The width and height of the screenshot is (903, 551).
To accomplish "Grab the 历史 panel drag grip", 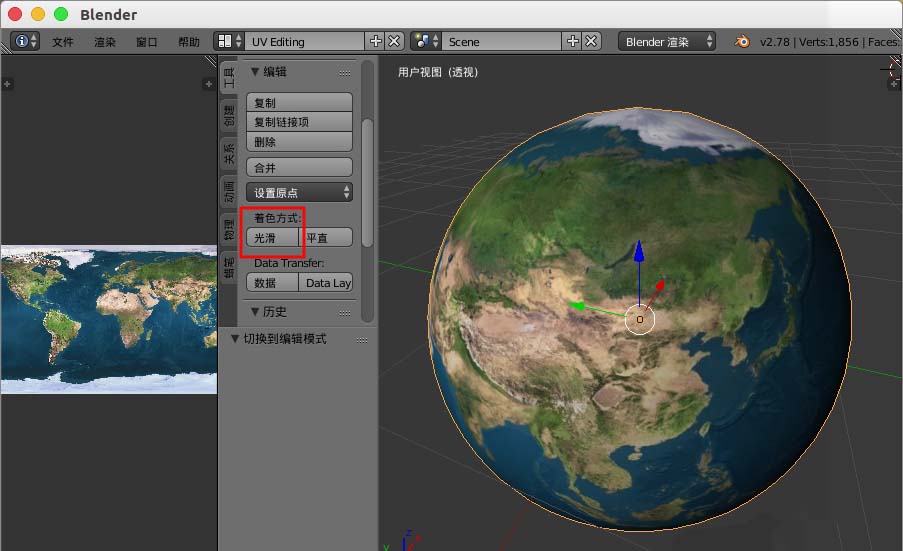I will 345,313.
